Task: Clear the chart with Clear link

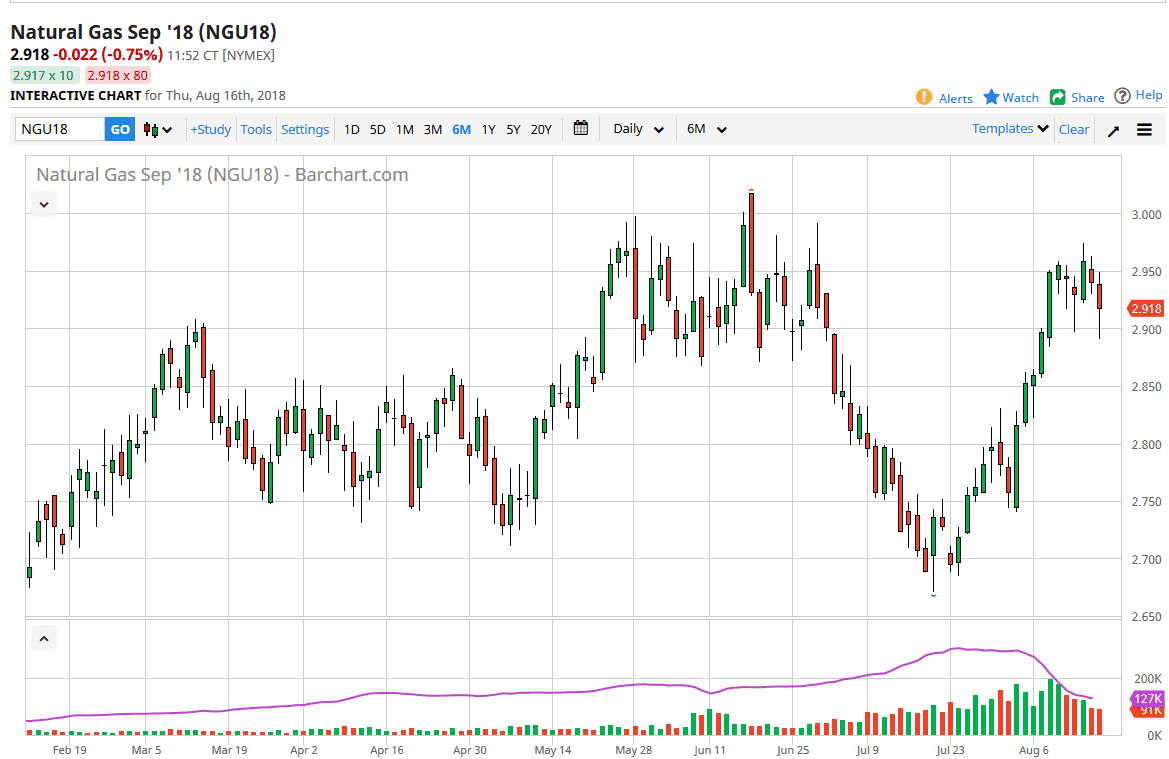Action: click(x=1074, y=129)
